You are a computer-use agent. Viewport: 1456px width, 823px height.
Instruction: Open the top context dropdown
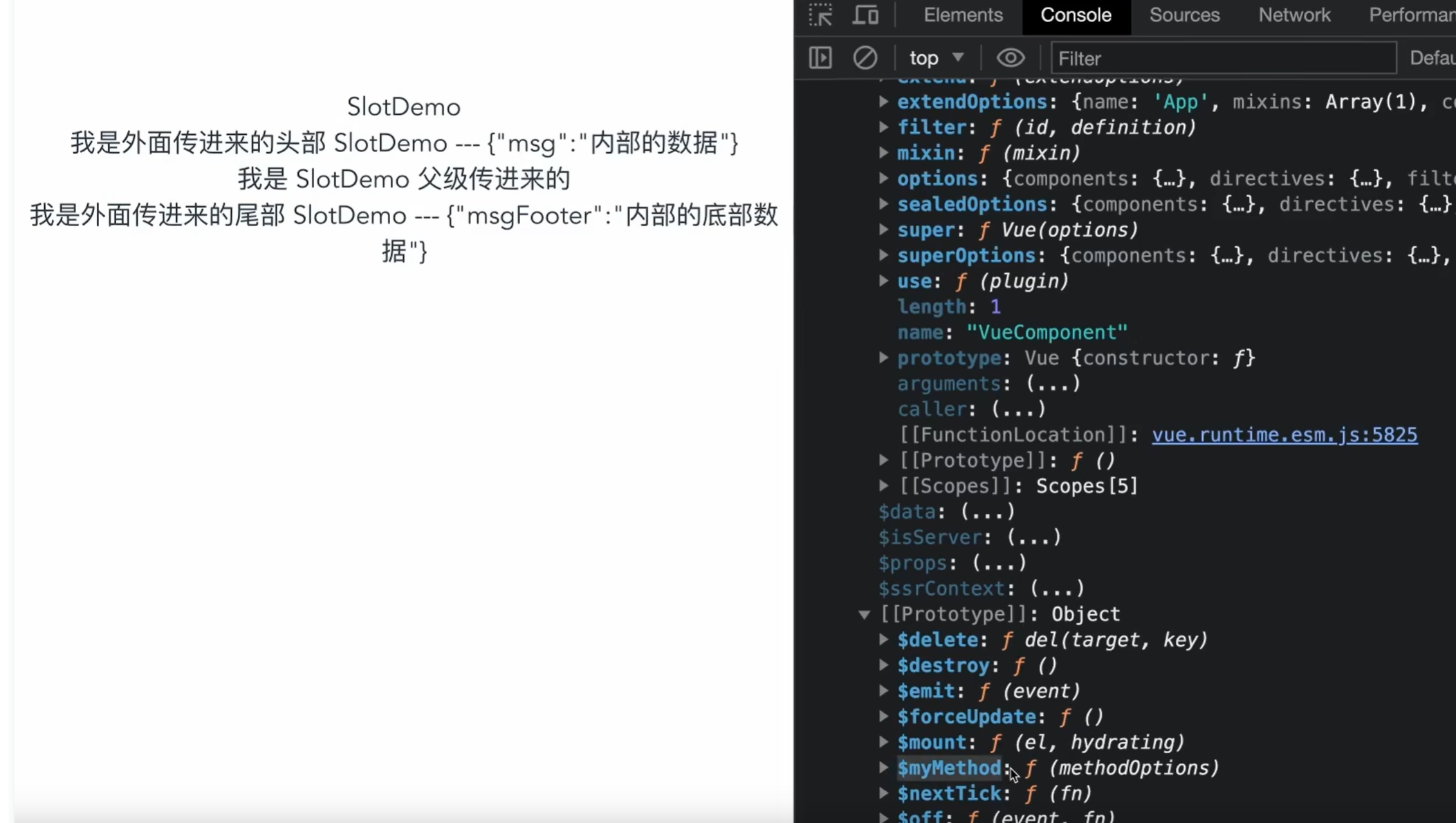click(936, 58)
